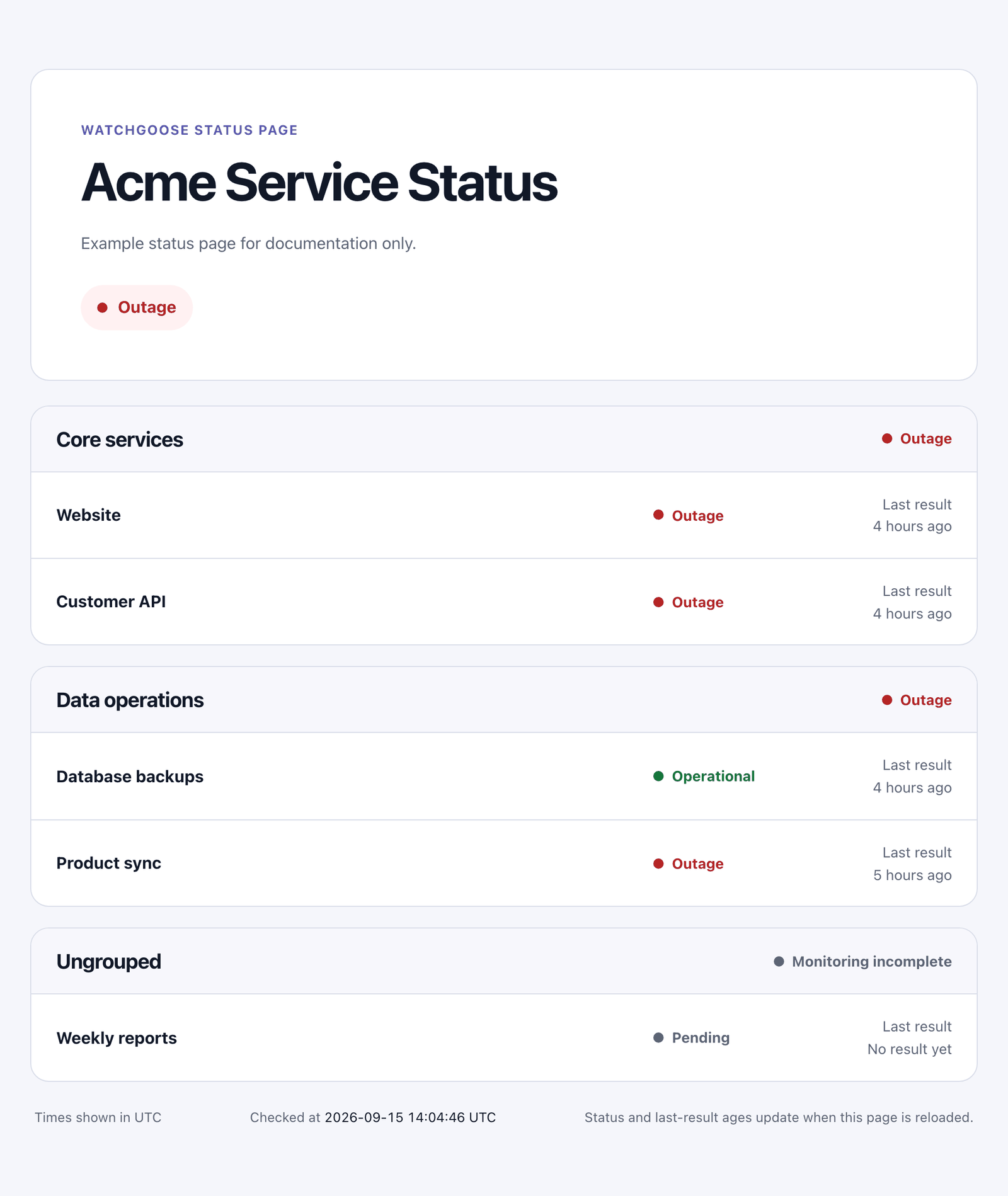Select the Weekly reports service name
The width and height of the screenshot is (1008, 1196).
(x=117, y=1038)
